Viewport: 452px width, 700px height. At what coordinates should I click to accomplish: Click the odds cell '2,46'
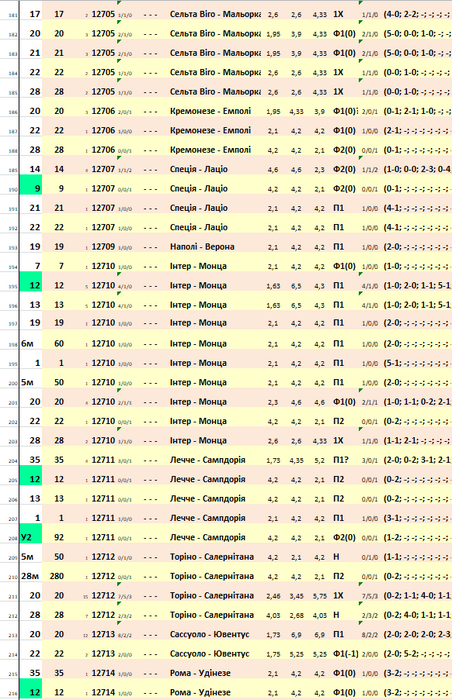pyautogui.click(x=273, y=596)
